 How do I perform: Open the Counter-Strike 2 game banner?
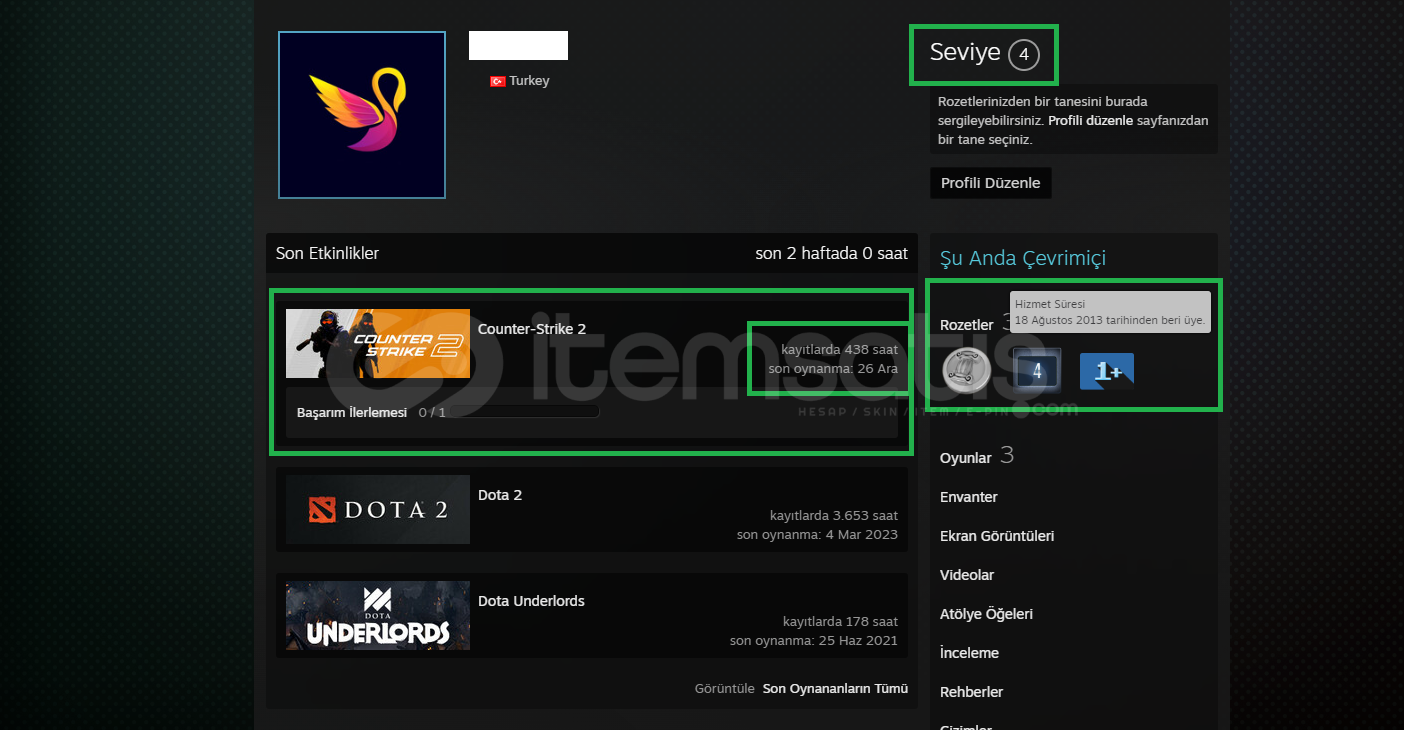378,343
